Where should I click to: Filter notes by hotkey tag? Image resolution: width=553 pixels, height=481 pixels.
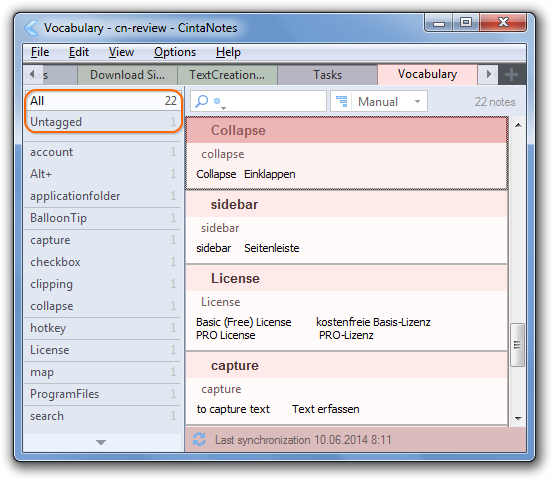point(103,328)
